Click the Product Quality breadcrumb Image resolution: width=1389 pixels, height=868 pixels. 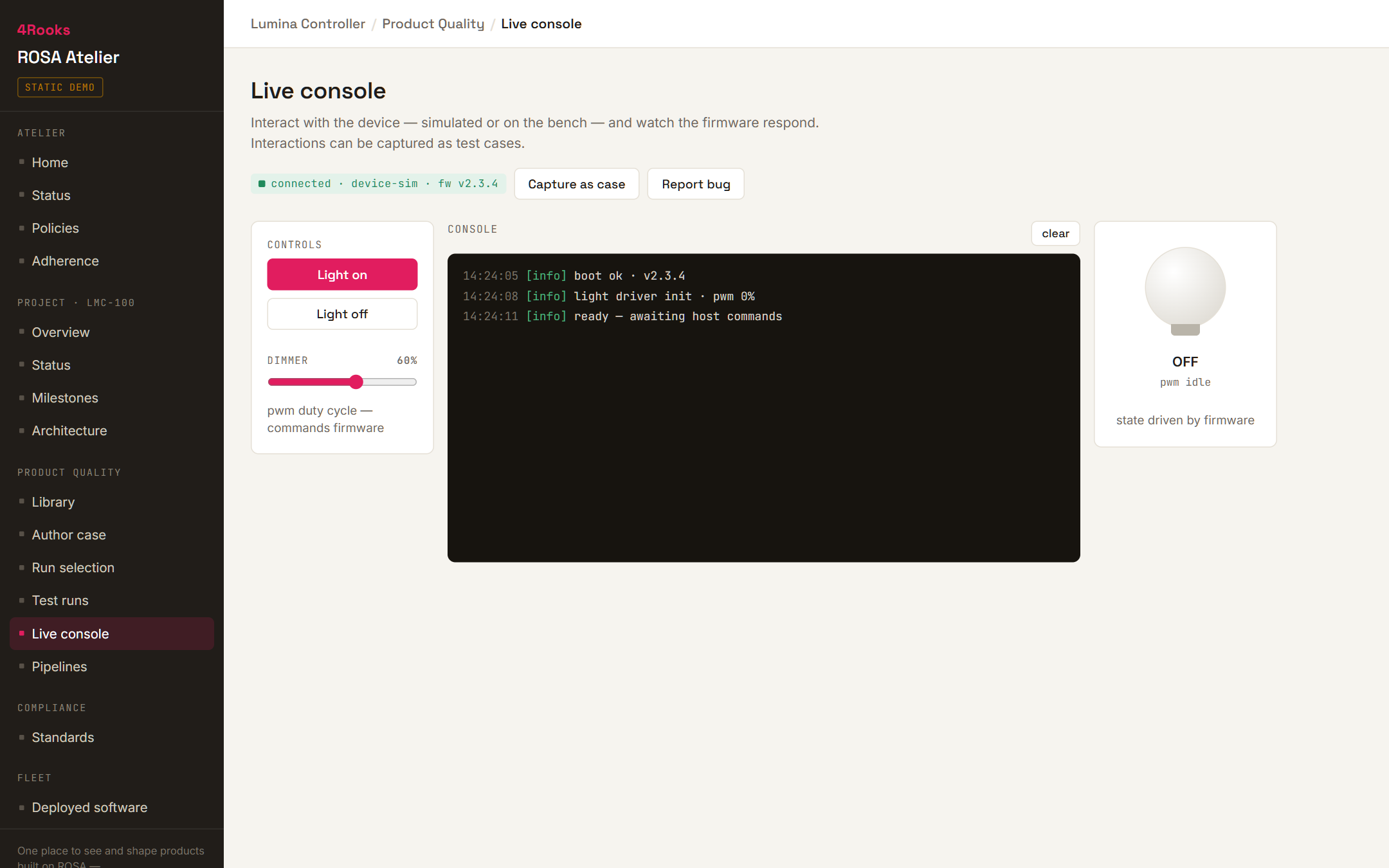coord(433,24)
